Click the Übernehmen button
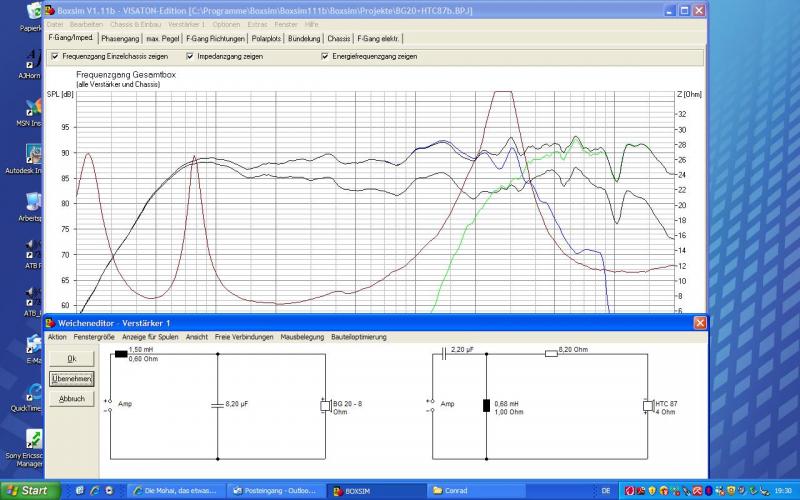 [72, 379]
